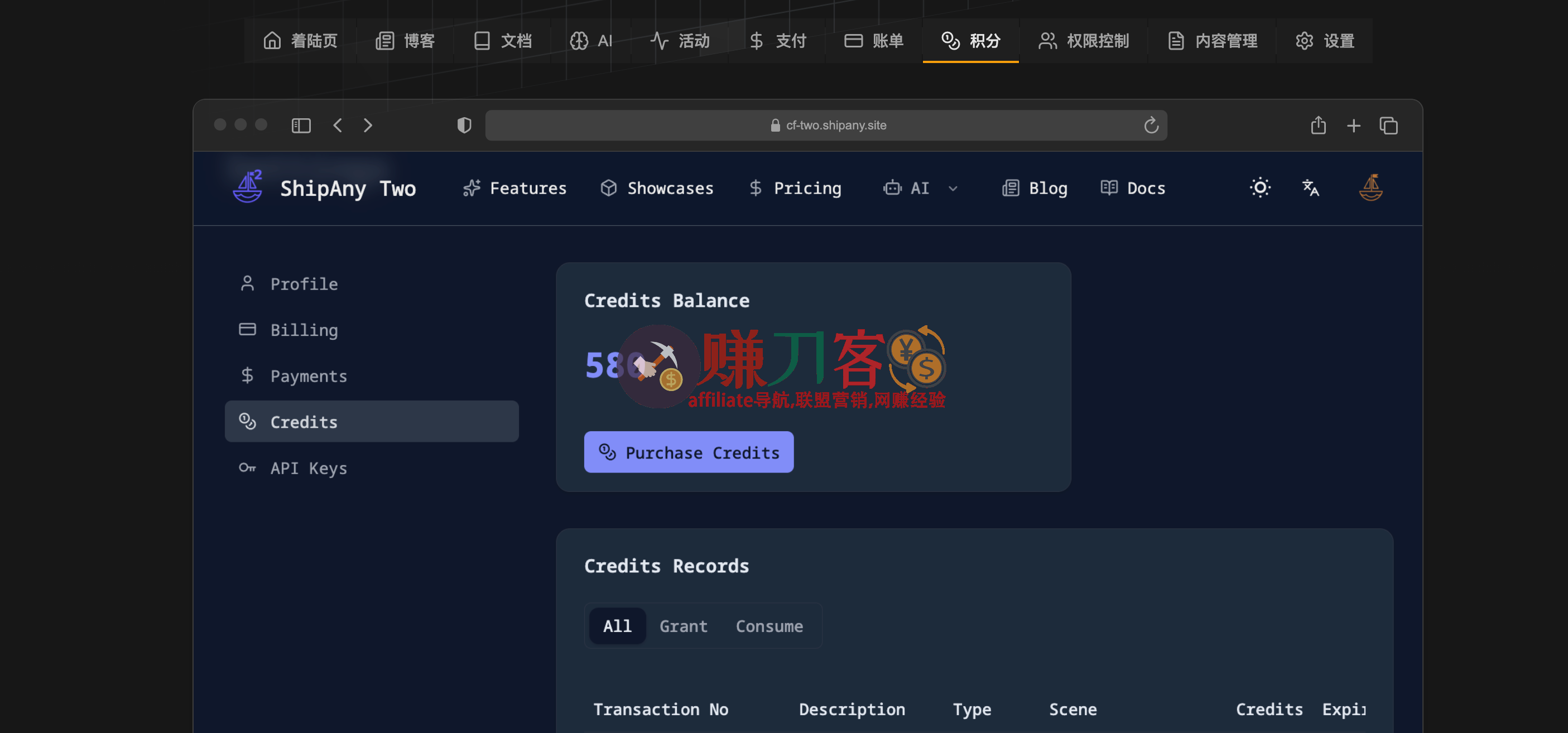Open Billing in the sidebar

click(372, 330)
